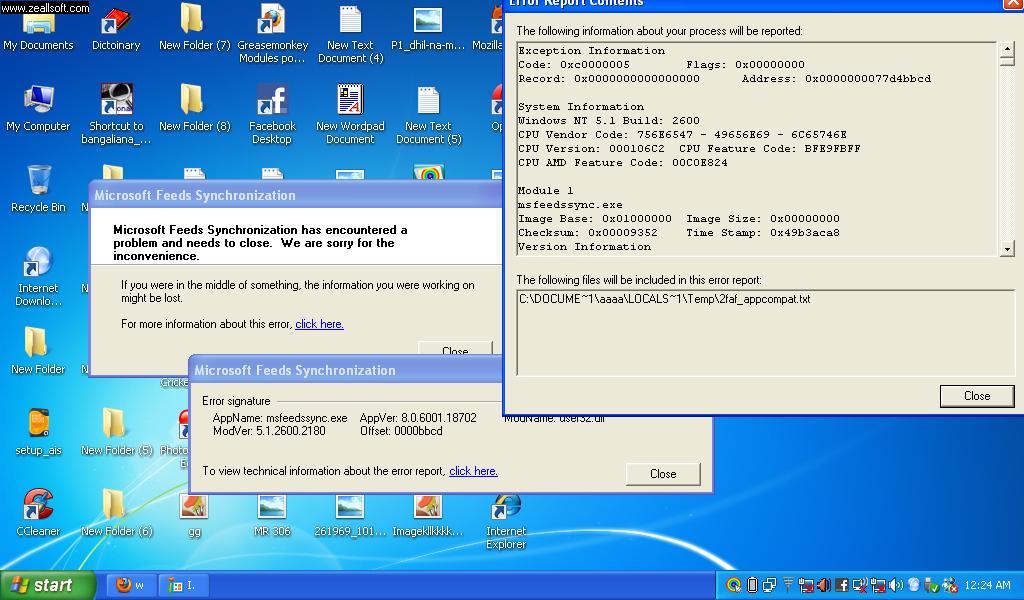Image resolution: width=1024 pixels, height=600 pixels.
Task: Launch the Internet Explorer desktop shortcut
Action: click(506, 521)
